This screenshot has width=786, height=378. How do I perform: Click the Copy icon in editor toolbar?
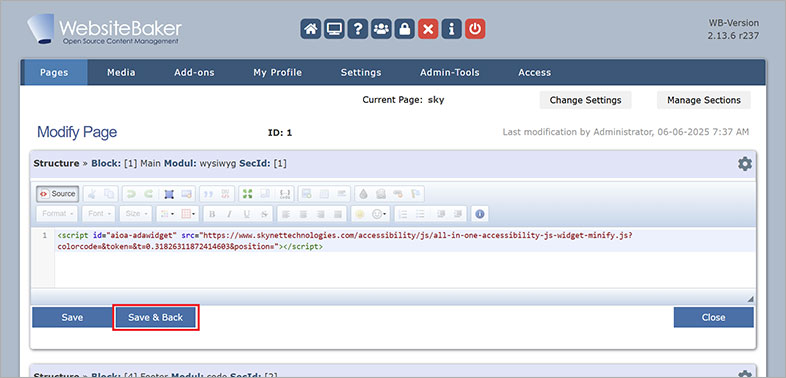point(109,194)
